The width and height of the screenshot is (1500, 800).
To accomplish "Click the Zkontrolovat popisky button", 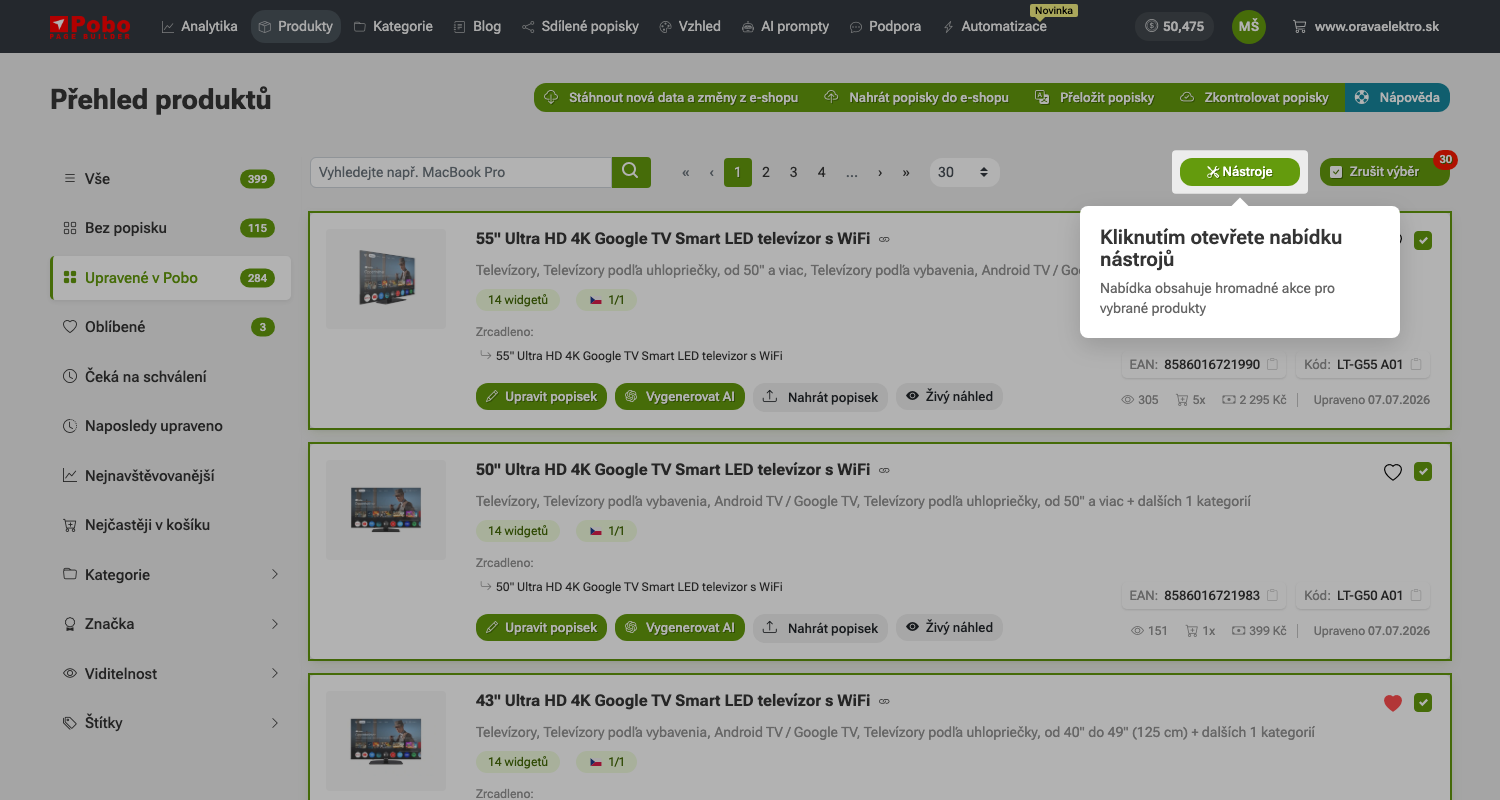I will pyautogui.click(x=1255, y=97).
